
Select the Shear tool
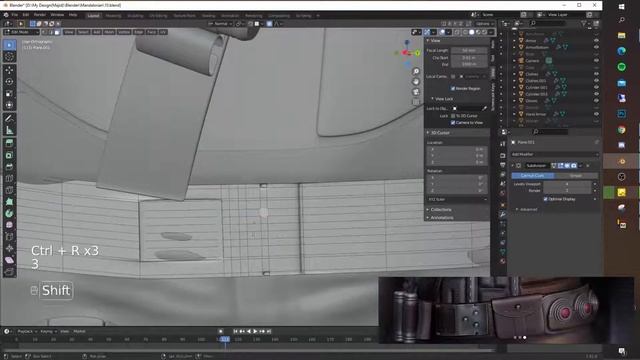point(9,260)
